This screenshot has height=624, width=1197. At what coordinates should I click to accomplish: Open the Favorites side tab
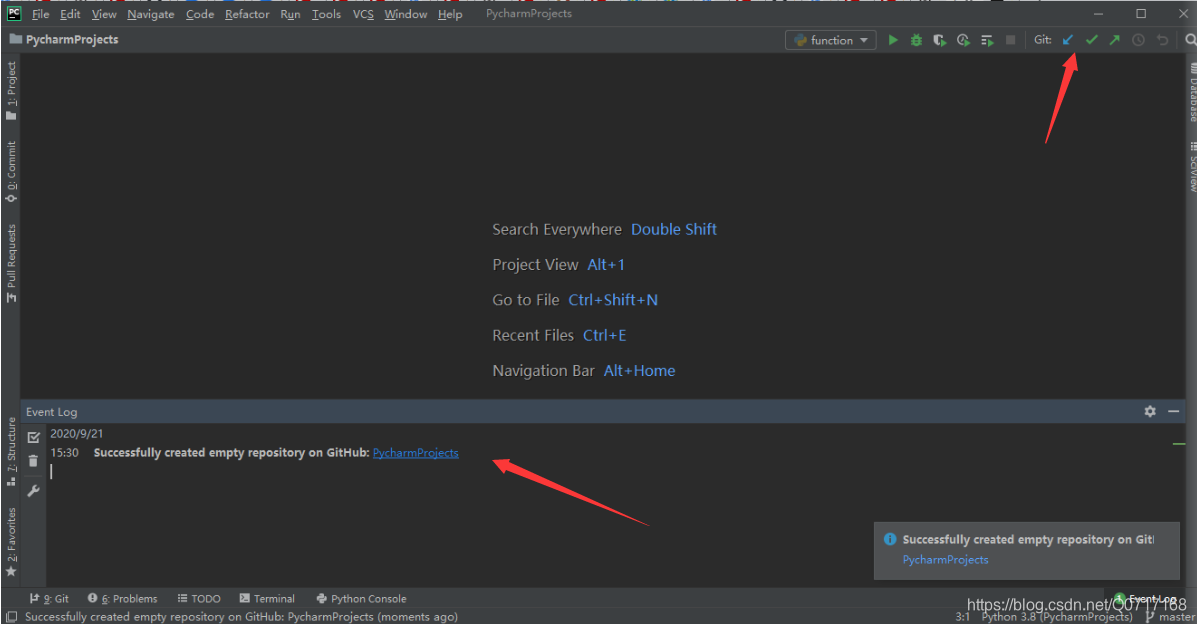pyautogui.click(x=11, y=542)
